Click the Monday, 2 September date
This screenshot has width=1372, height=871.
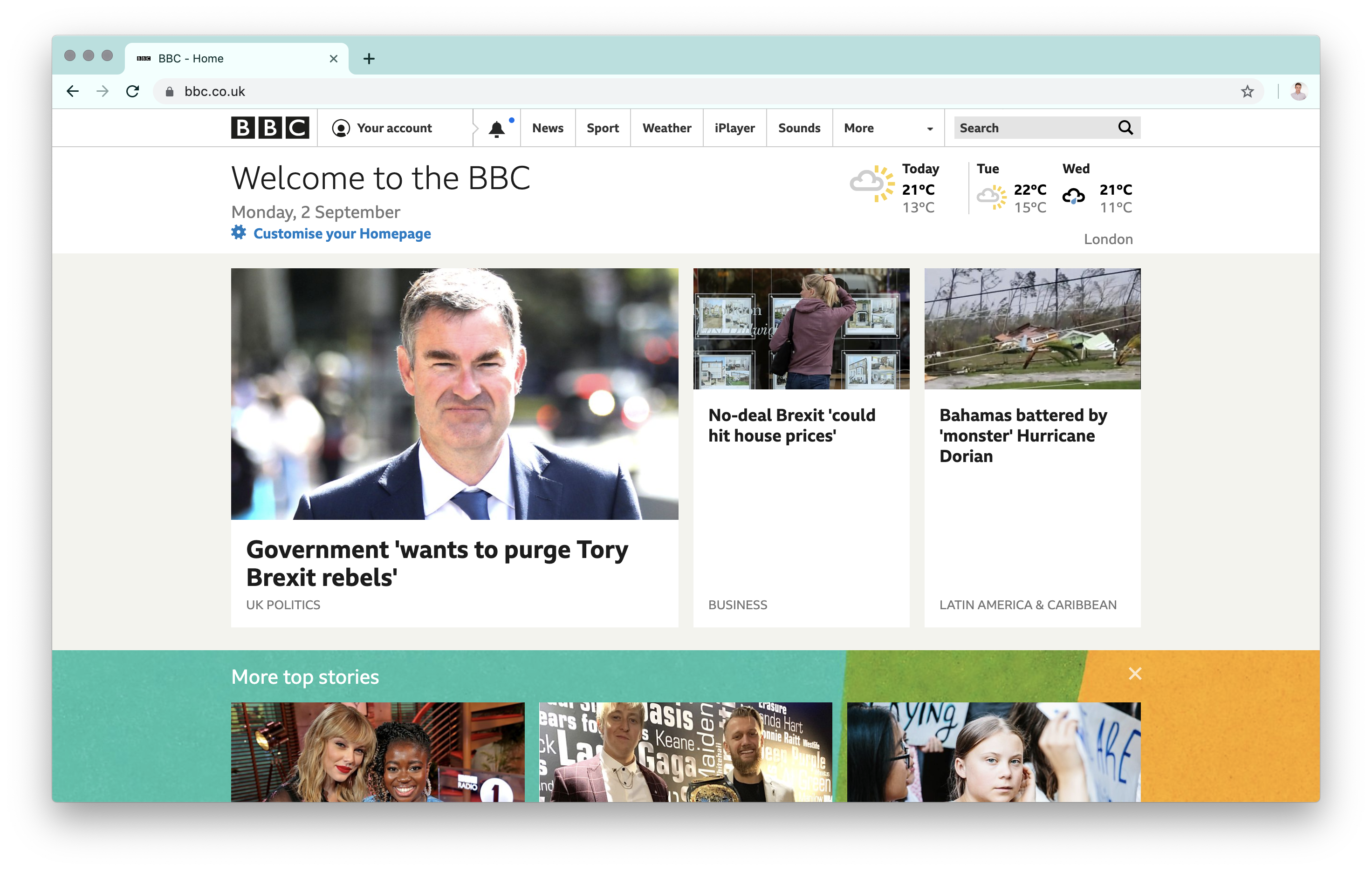pyautogui.click(x=316, y=212)
